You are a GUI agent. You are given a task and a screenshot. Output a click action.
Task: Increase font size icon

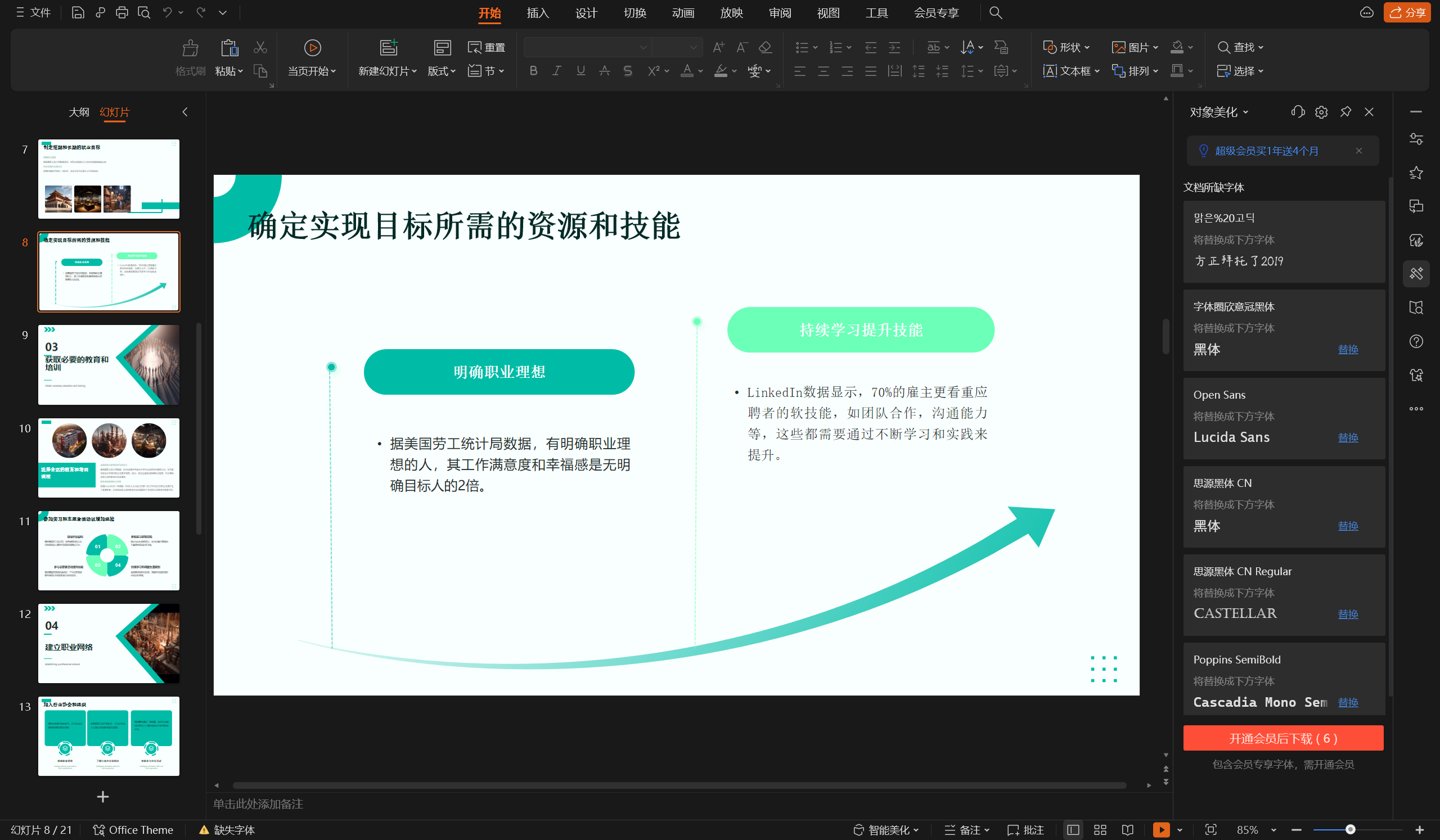(719, 47)
